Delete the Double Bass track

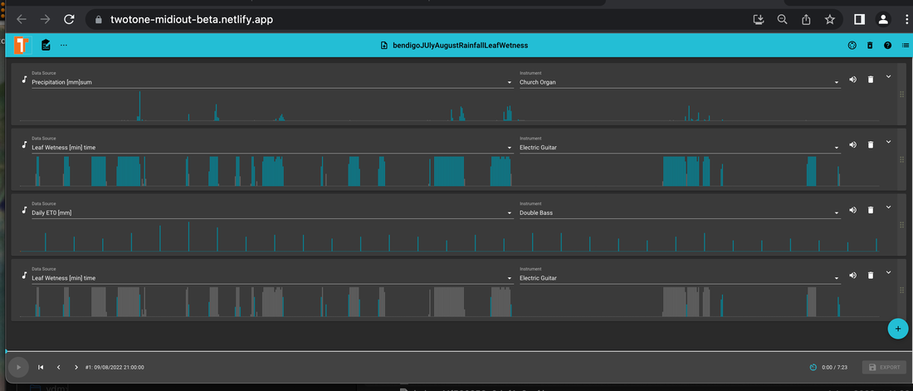pyautogui.click(x=870, y=209)
